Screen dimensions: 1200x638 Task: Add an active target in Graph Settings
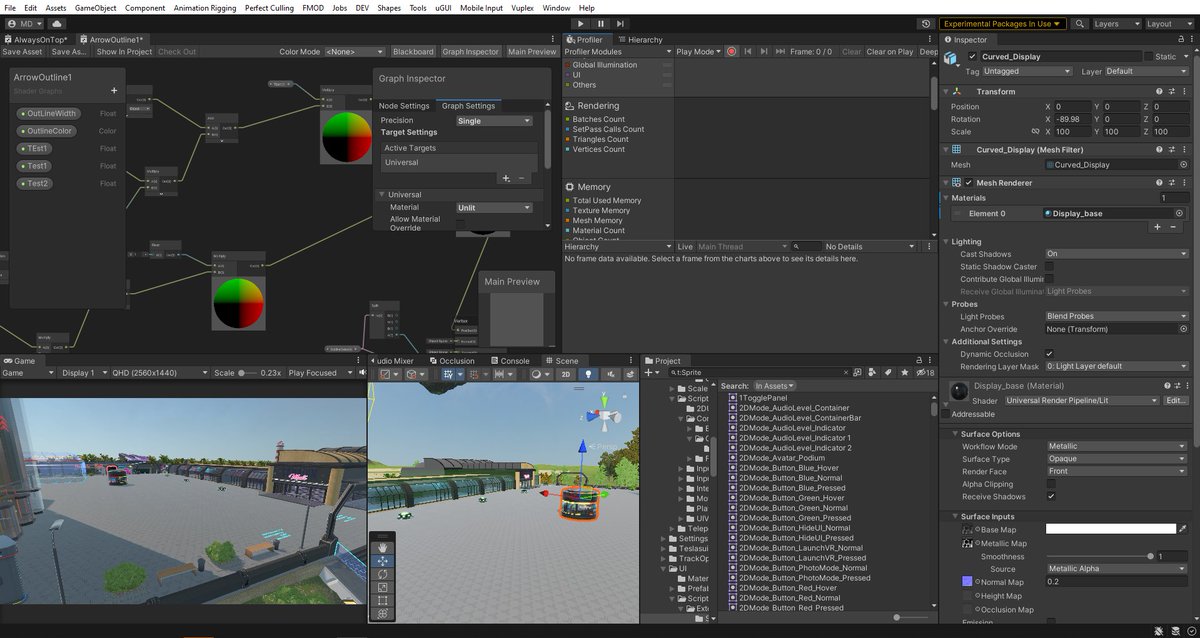pos(506,178)
